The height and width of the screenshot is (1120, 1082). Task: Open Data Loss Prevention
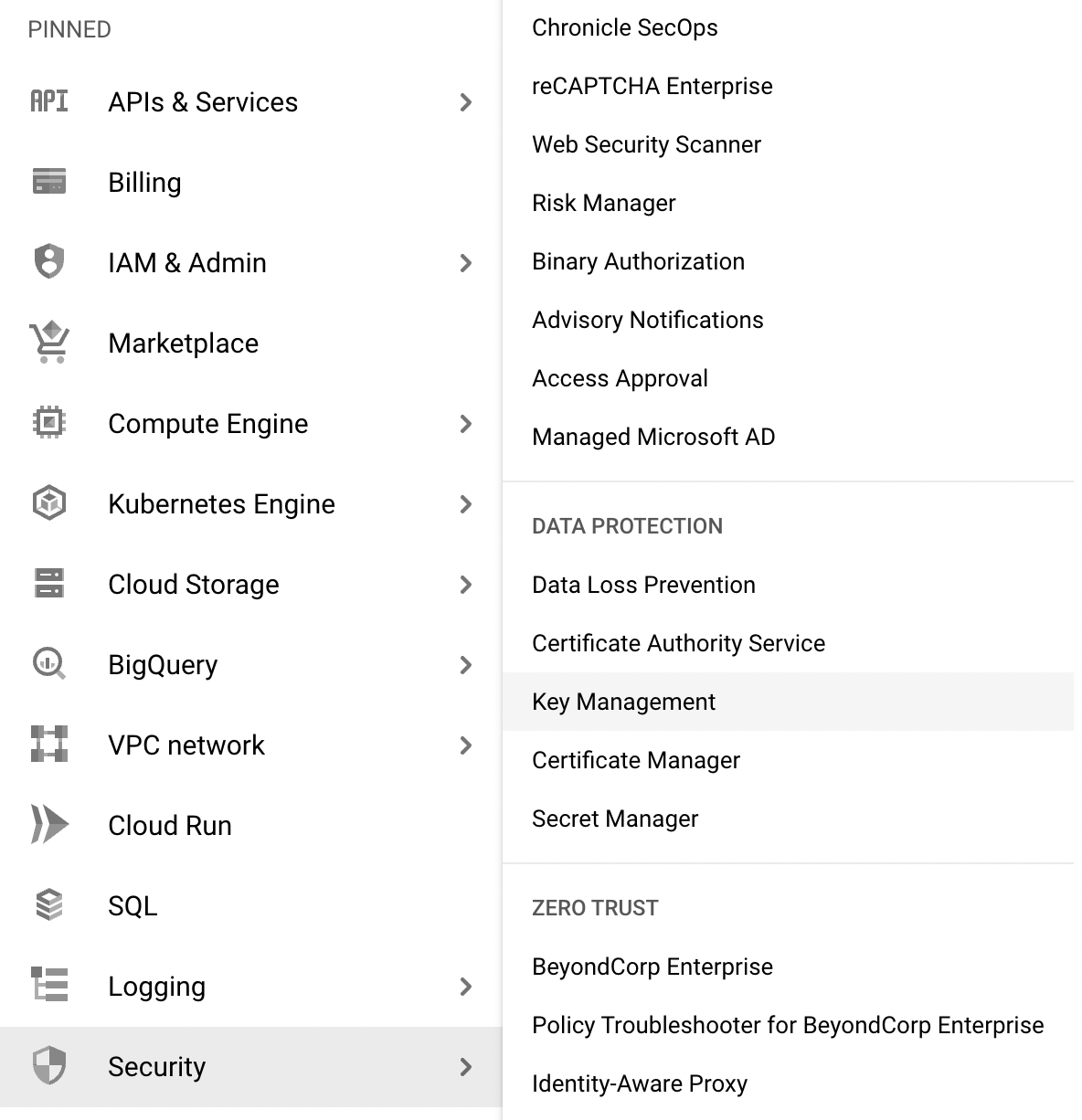[x=643, y=585]
